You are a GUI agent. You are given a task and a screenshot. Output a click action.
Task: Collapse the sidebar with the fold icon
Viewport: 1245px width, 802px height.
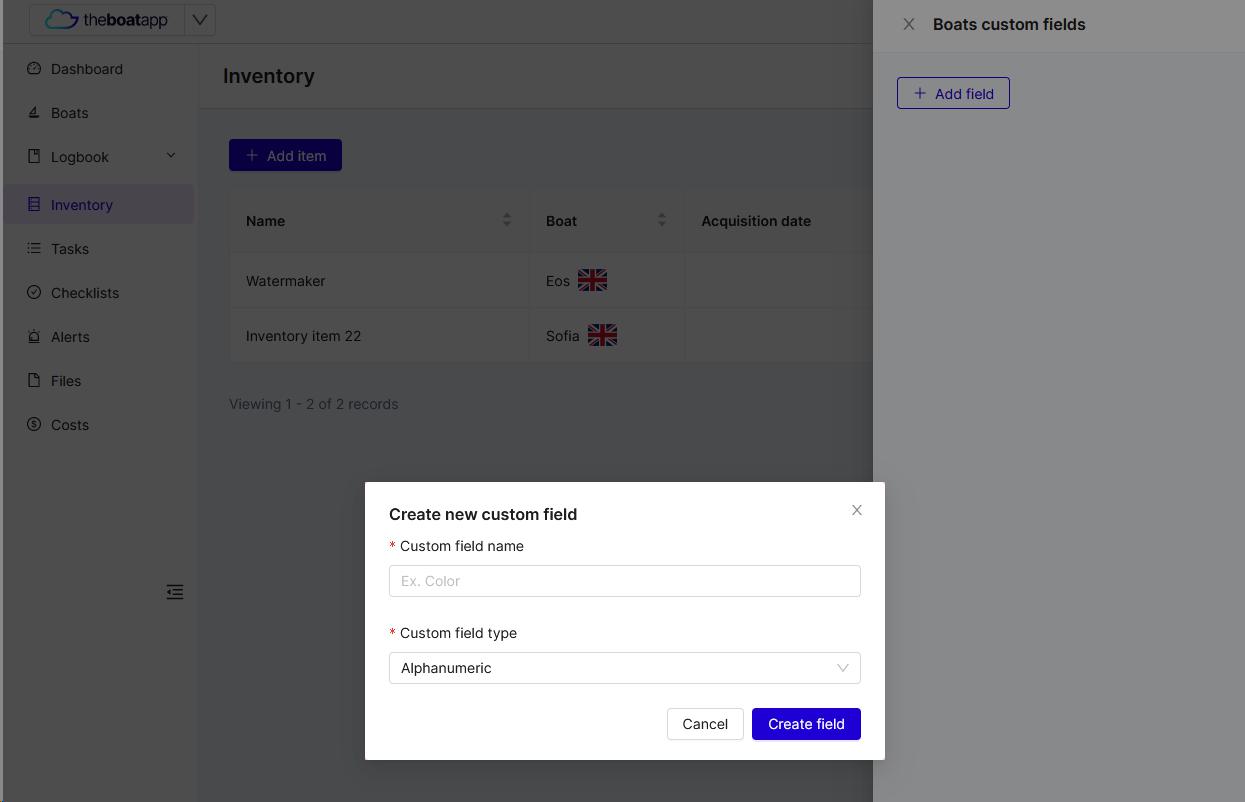[175, 592]
